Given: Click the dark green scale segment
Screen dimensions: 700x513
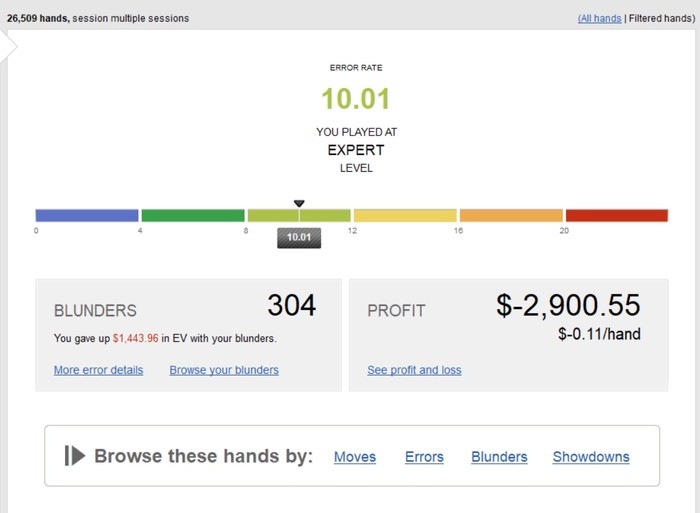Looking at the screenshot, I should 193,215.
